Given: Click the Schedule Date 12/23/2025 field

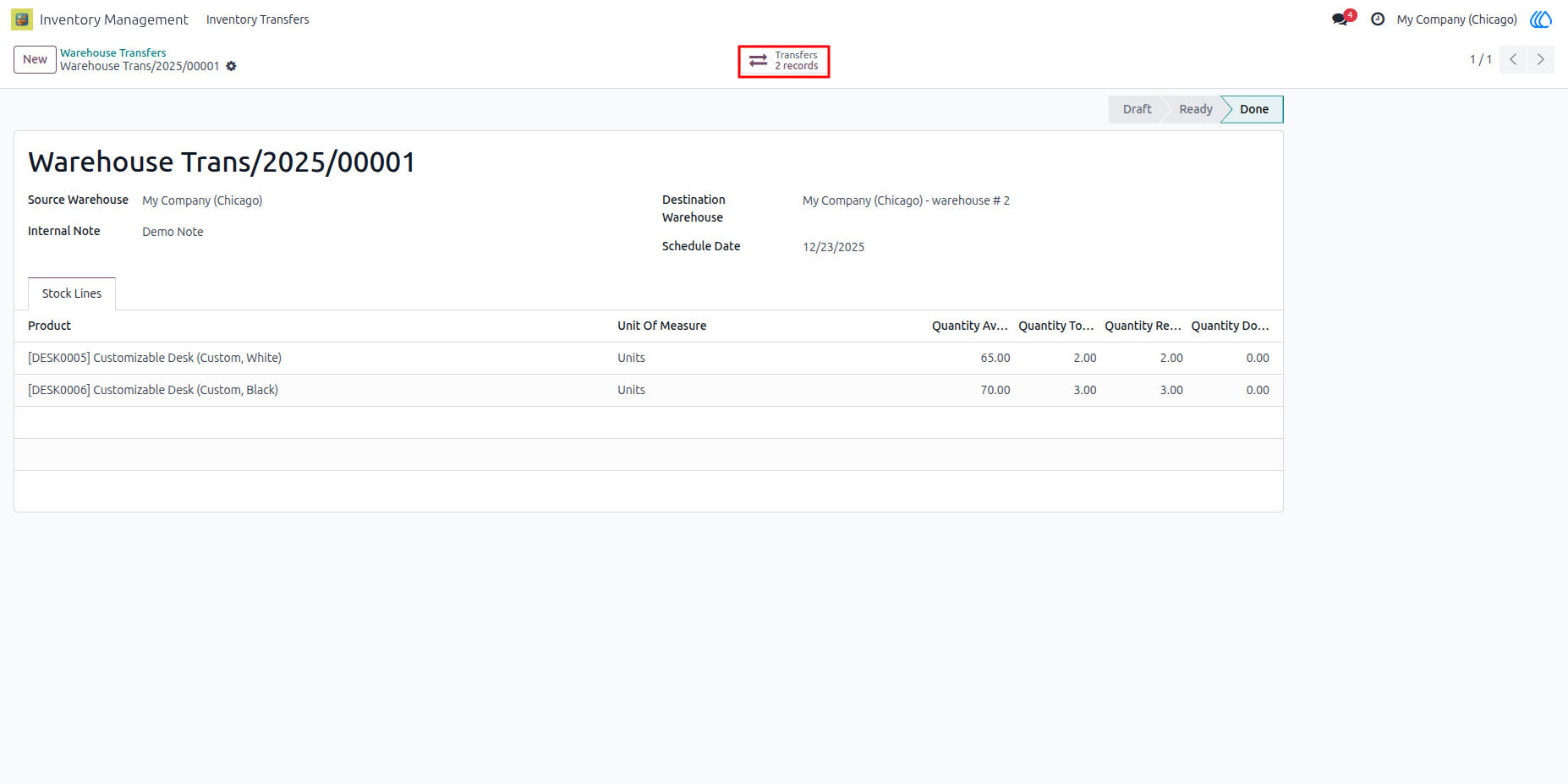Looking at the screenshot, I should (x=833, y=247).
